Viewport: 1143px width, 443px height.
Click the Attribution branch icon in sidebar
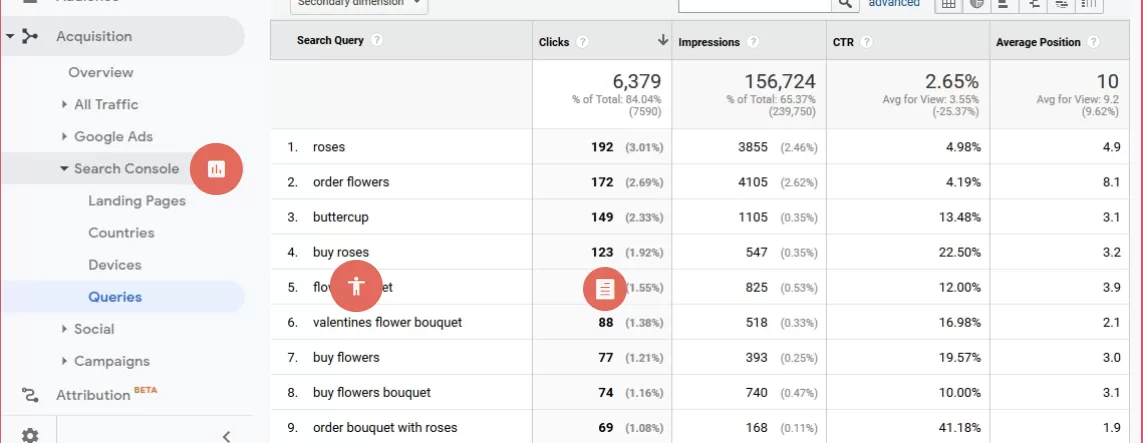click(30, 395)
